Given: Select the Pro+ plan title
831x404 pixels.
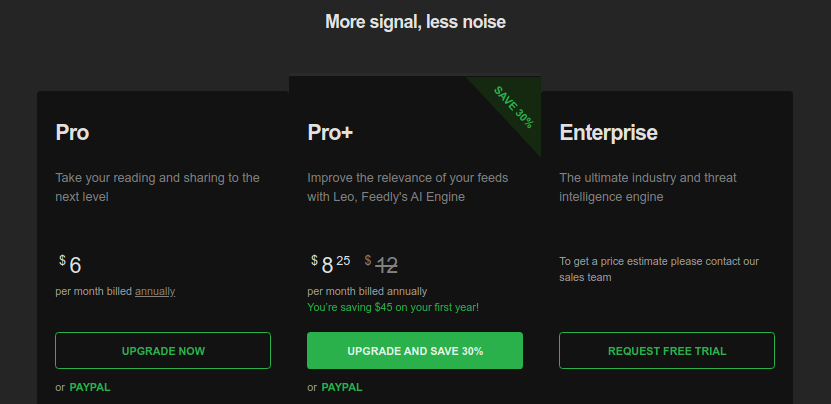Looking at the screenshot, I should coord(330,133).
